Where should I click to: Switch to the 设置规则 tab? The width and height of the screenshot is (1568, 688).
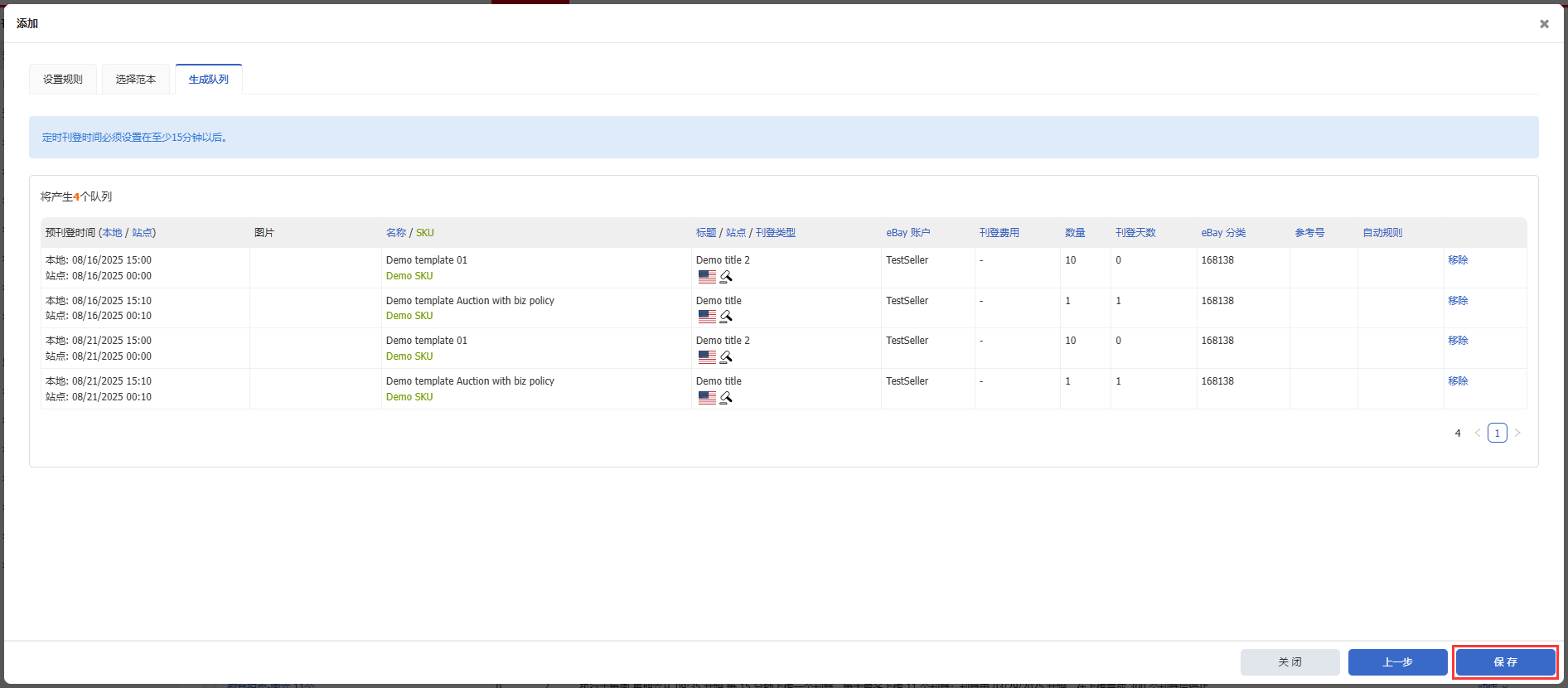[x=63, y=80]
